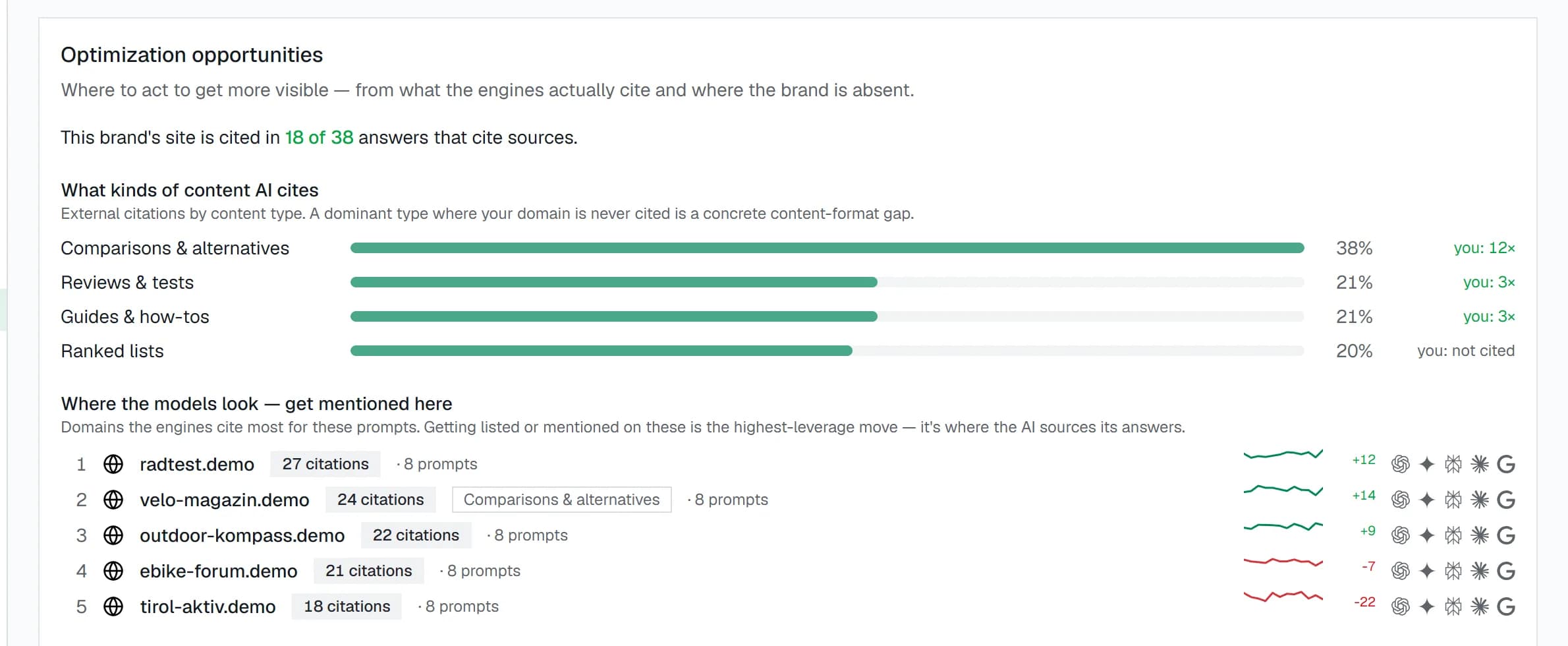1568x646 pixels.
Task: Open the outdoor-kompass.demo domain entry
Action: [x=242, y=536]
